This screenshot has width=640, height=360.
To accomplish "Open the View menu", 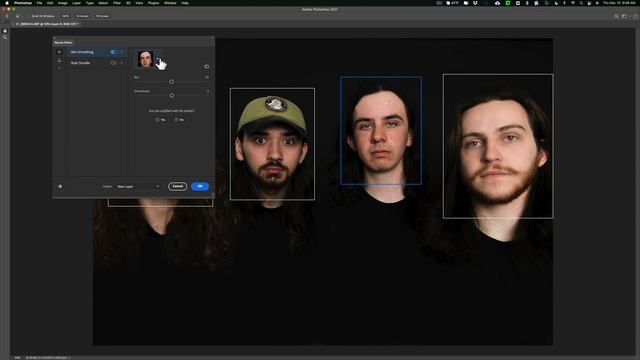I will tap(139, 3).
